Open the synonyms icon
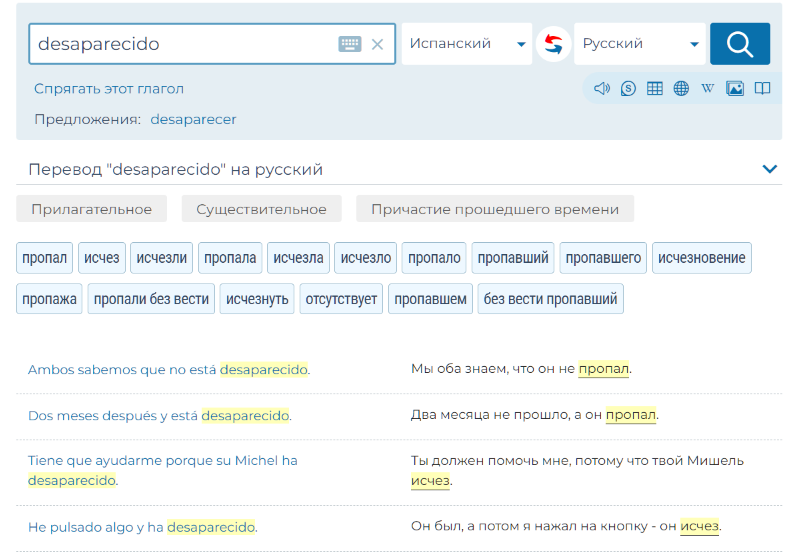The image size is (801, 552). click(628, 88)
